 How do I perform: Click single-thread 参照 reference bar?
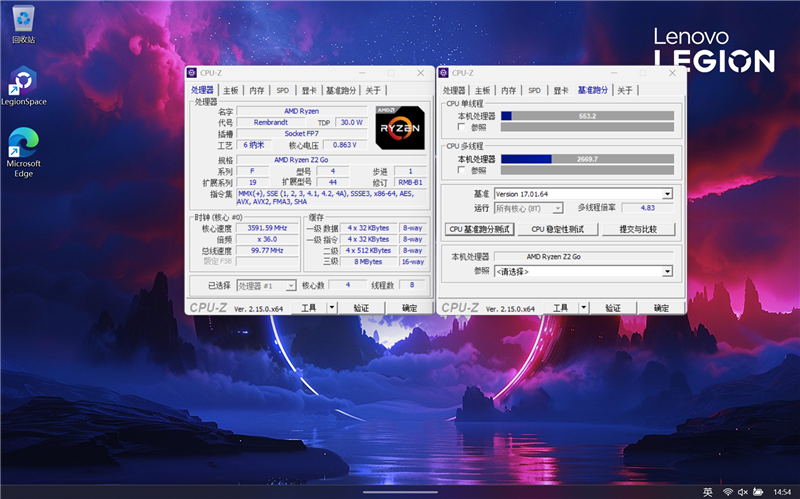pyautogui.click(x=587, y=127)
